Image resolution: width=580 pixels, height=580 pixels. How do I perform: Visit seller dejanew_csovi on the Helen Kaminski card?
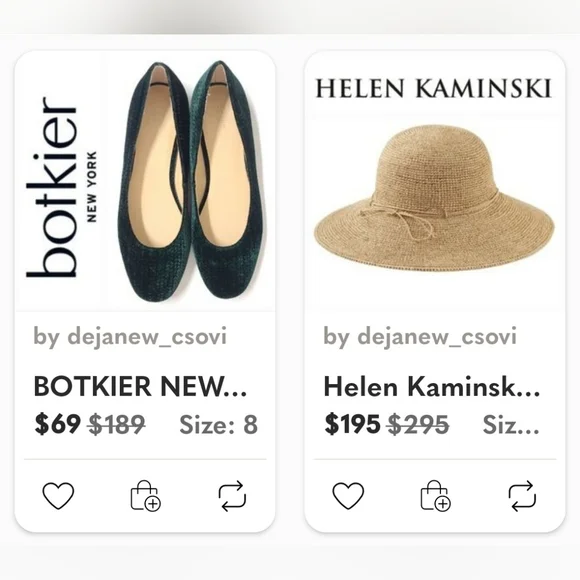click(x=420, y=336)
